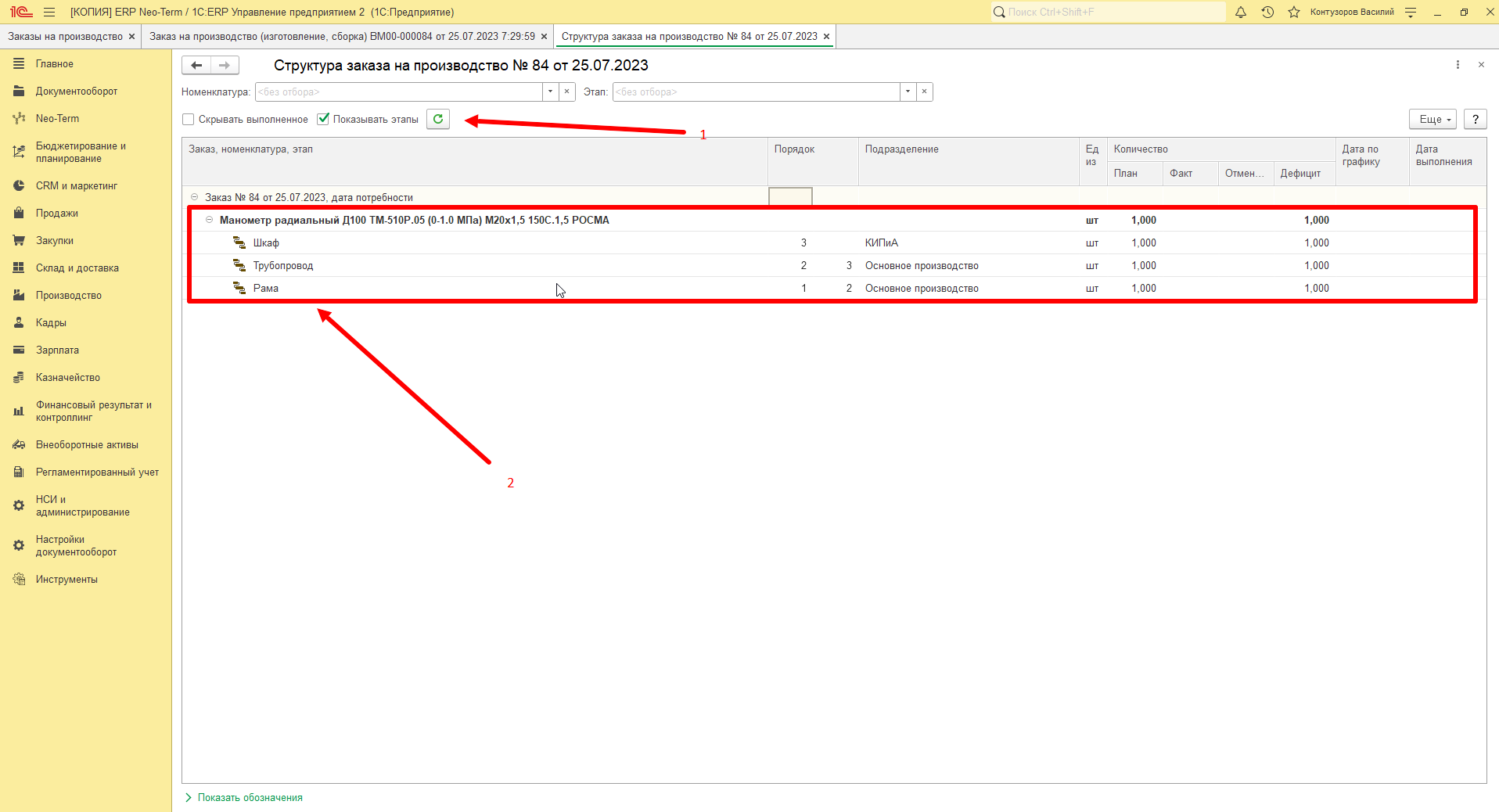Go back with the left arrow
The width and height of the screenshot is (1499, 812).
point(196,65)
